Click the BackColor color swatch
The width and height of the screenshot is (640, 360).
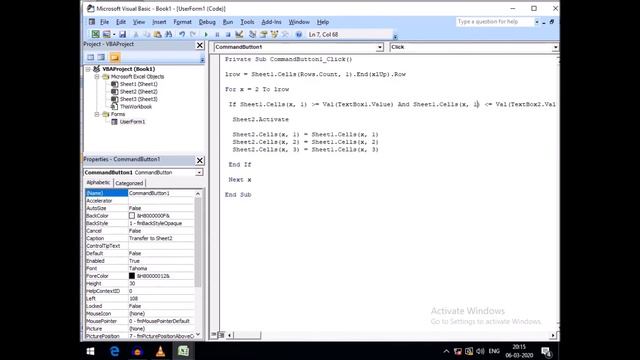(x=132, y=216)
